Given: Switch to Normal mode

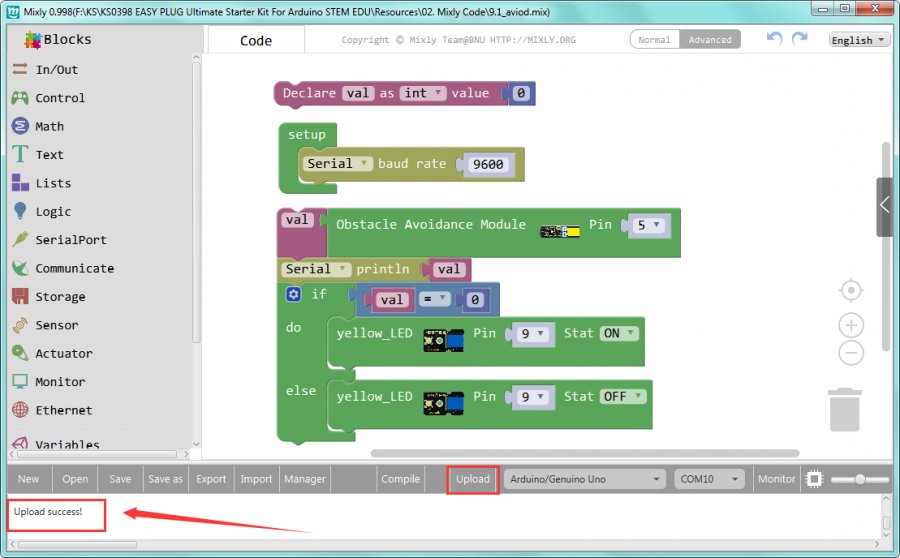Looking at the screenshot, I should point(654,40).
